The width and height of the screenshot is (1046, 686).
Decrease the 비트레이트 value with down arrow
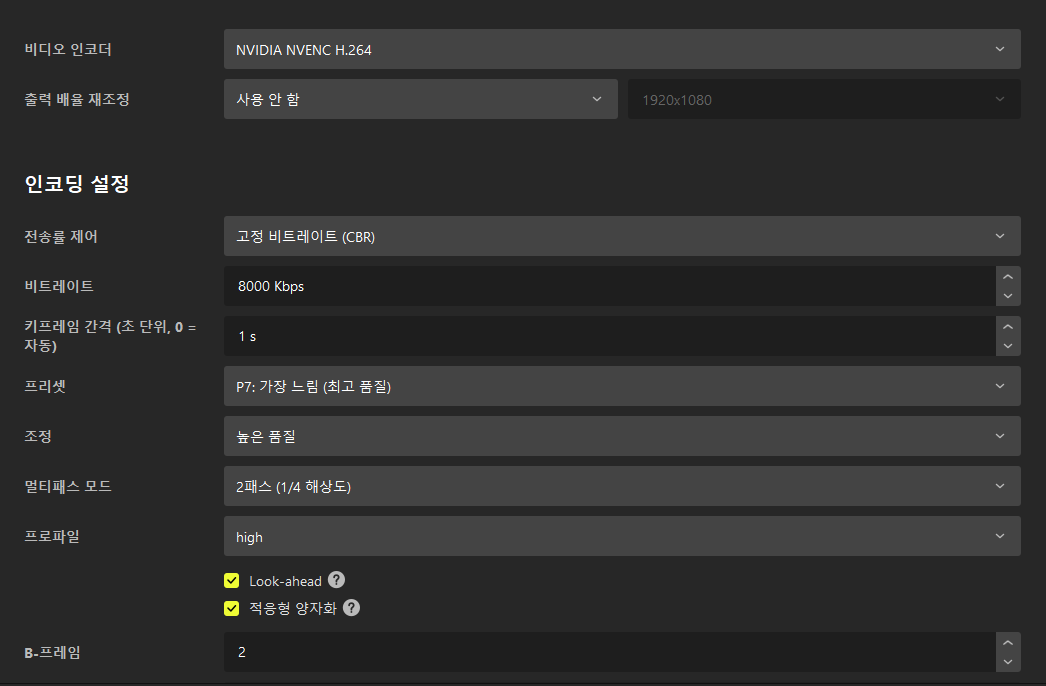point(1008,296)
